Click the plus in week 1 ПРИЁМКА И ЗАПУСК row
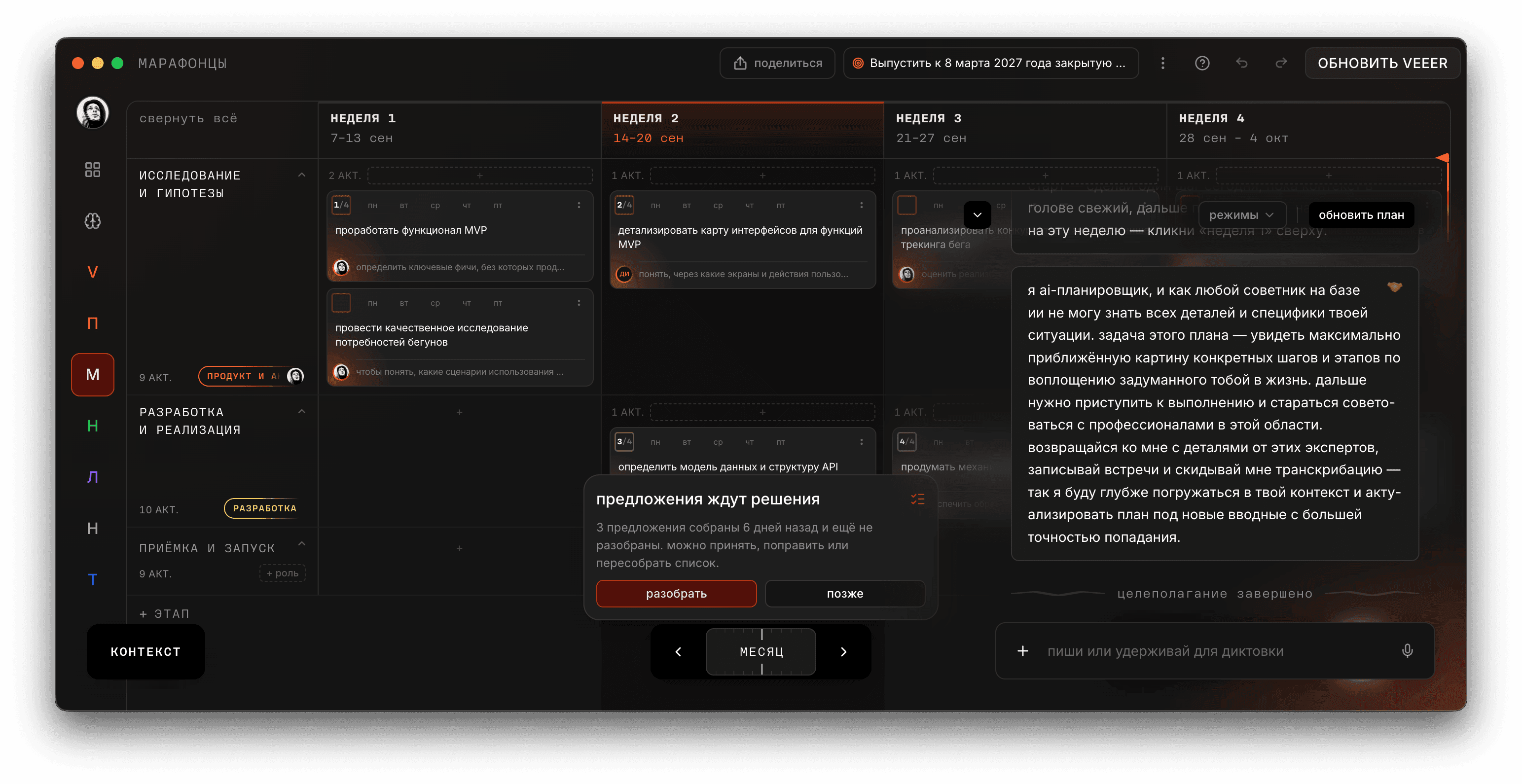 point(459,548)
